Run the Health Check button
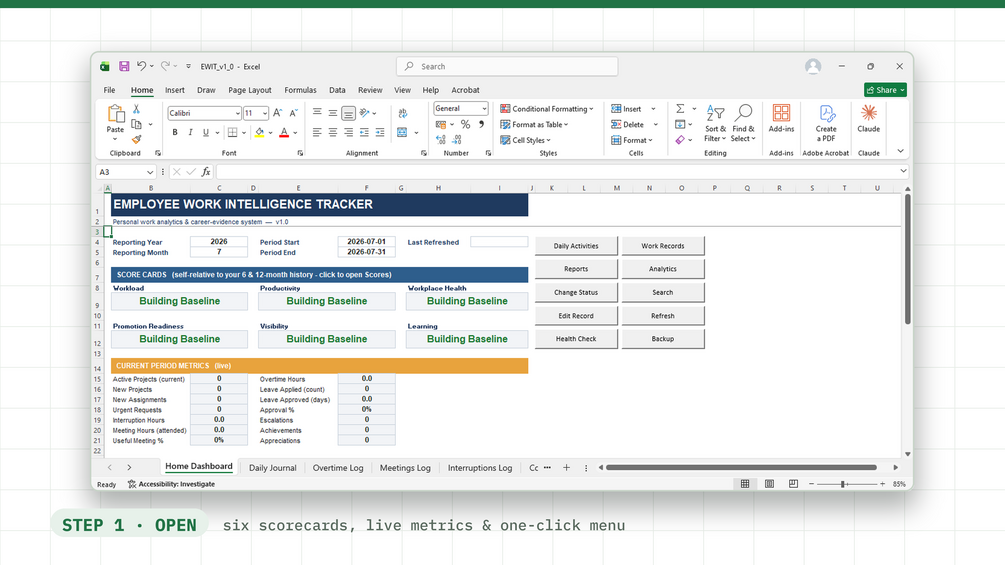Viewport: 1005px width, 565px height. coord(576,339)
